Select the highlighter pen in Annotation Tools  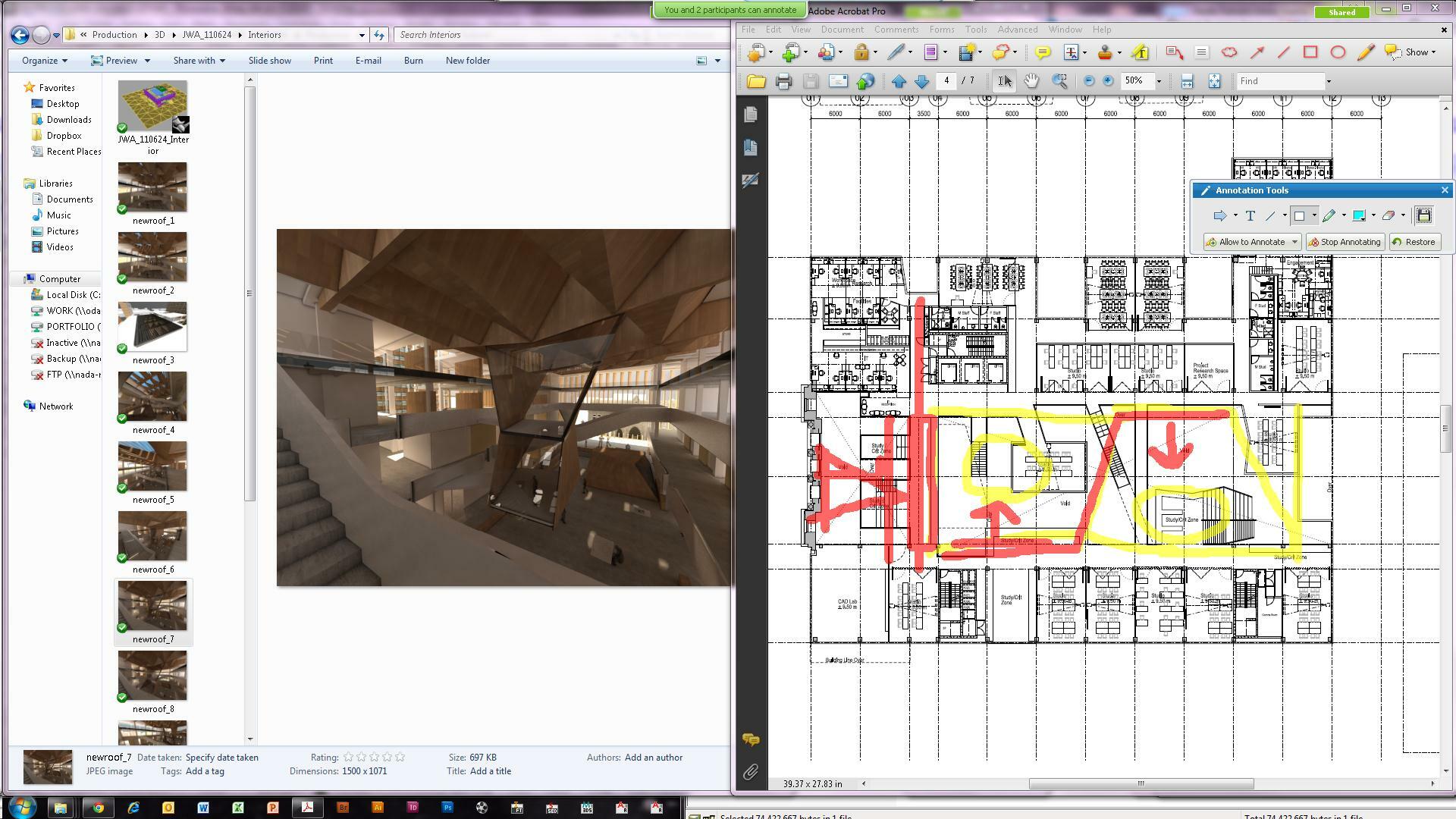pyautogui.click(x=1329, y=216)
